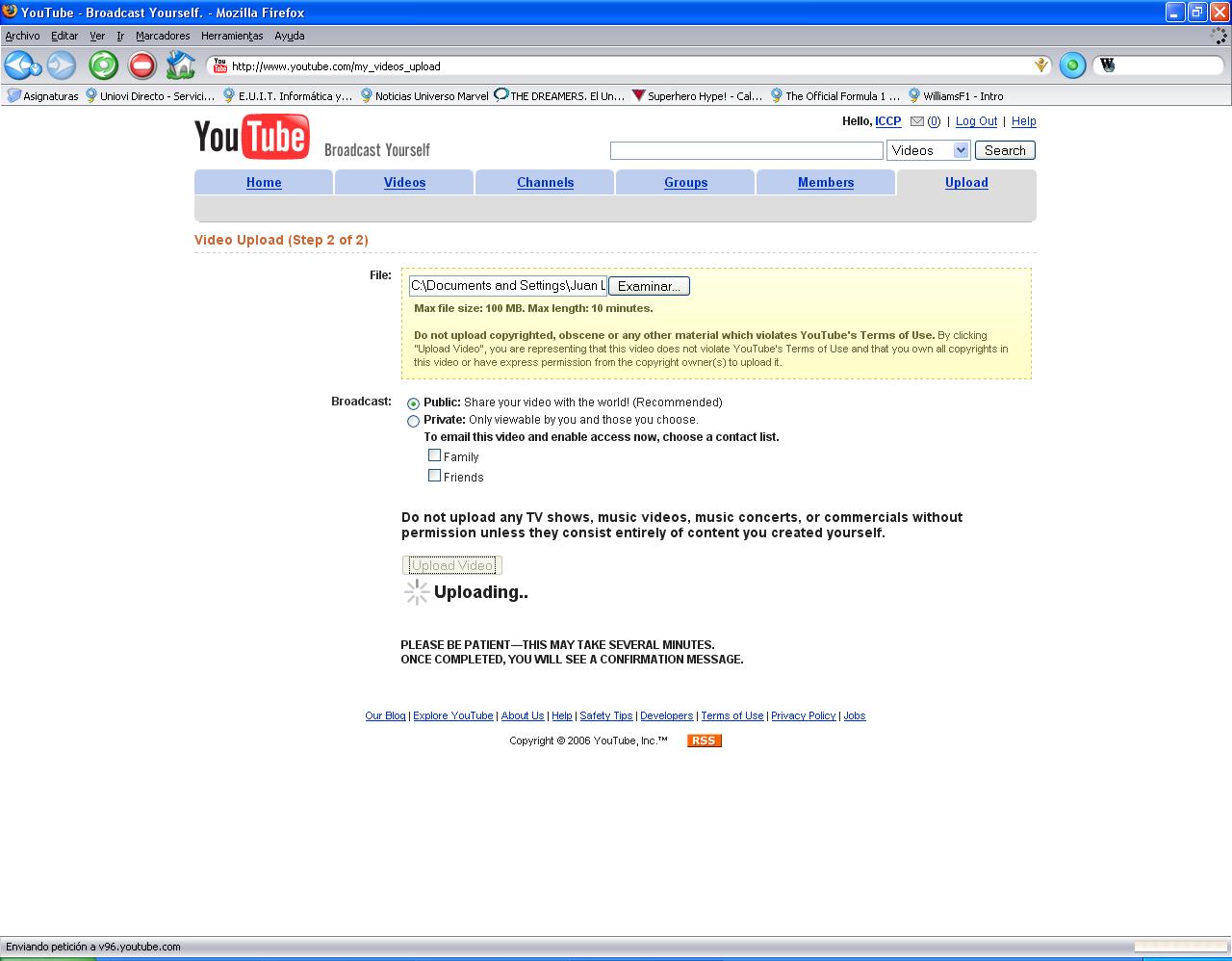Switch to the Channels tab
Image resolution: width=1232 pixels, height=961 pixels.
click(x=545, y=182)
